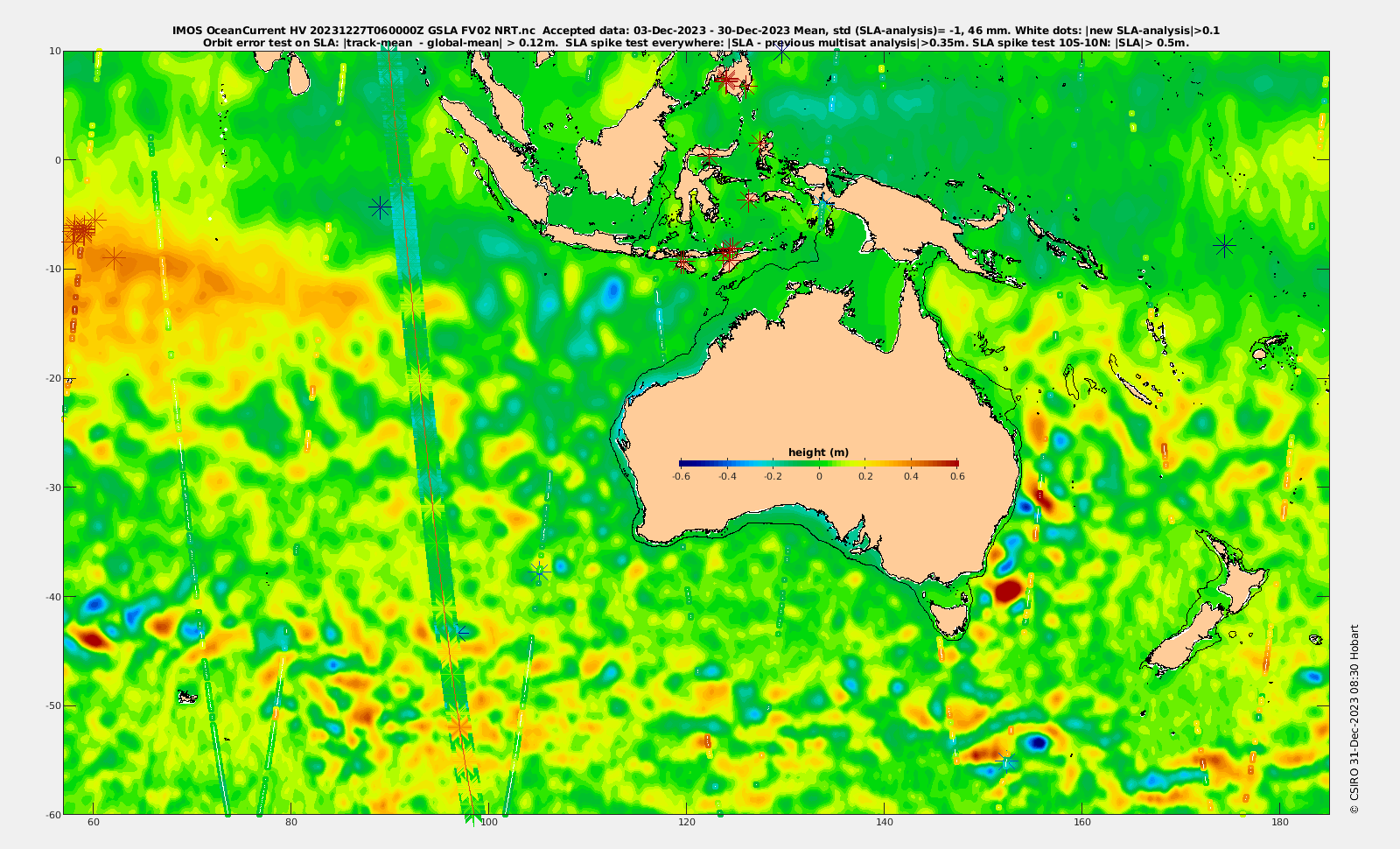The height and width of the screenshot is (849, 1400).
Task: Click the 'height (m)' colorbar label
Action: coord(818,453)
